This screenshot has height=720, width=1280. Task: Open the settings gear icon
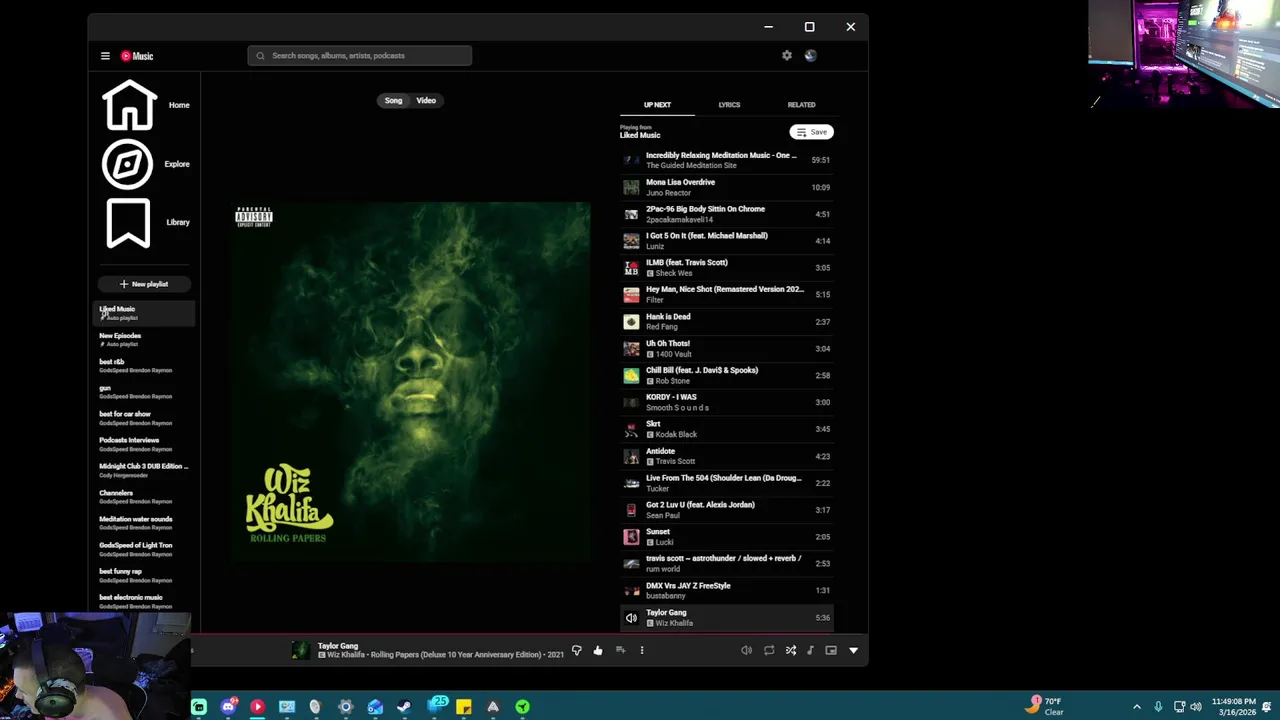[787, 55]
